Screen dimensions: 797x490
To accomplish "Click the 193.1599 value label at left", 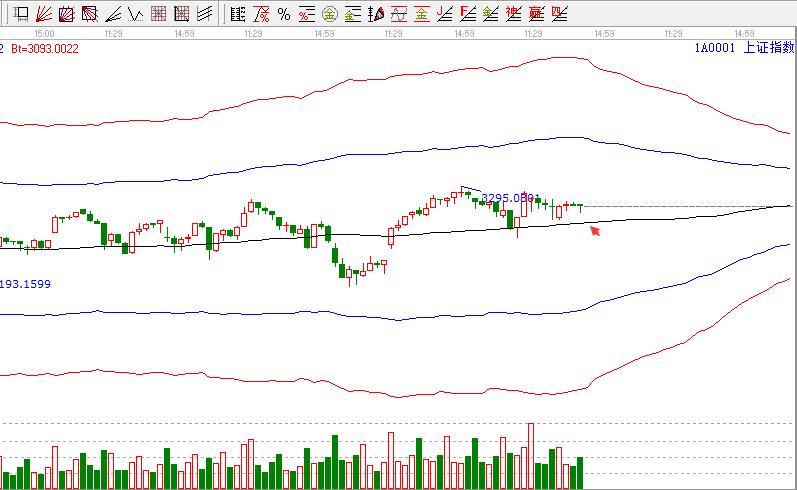I will [25, 284].
